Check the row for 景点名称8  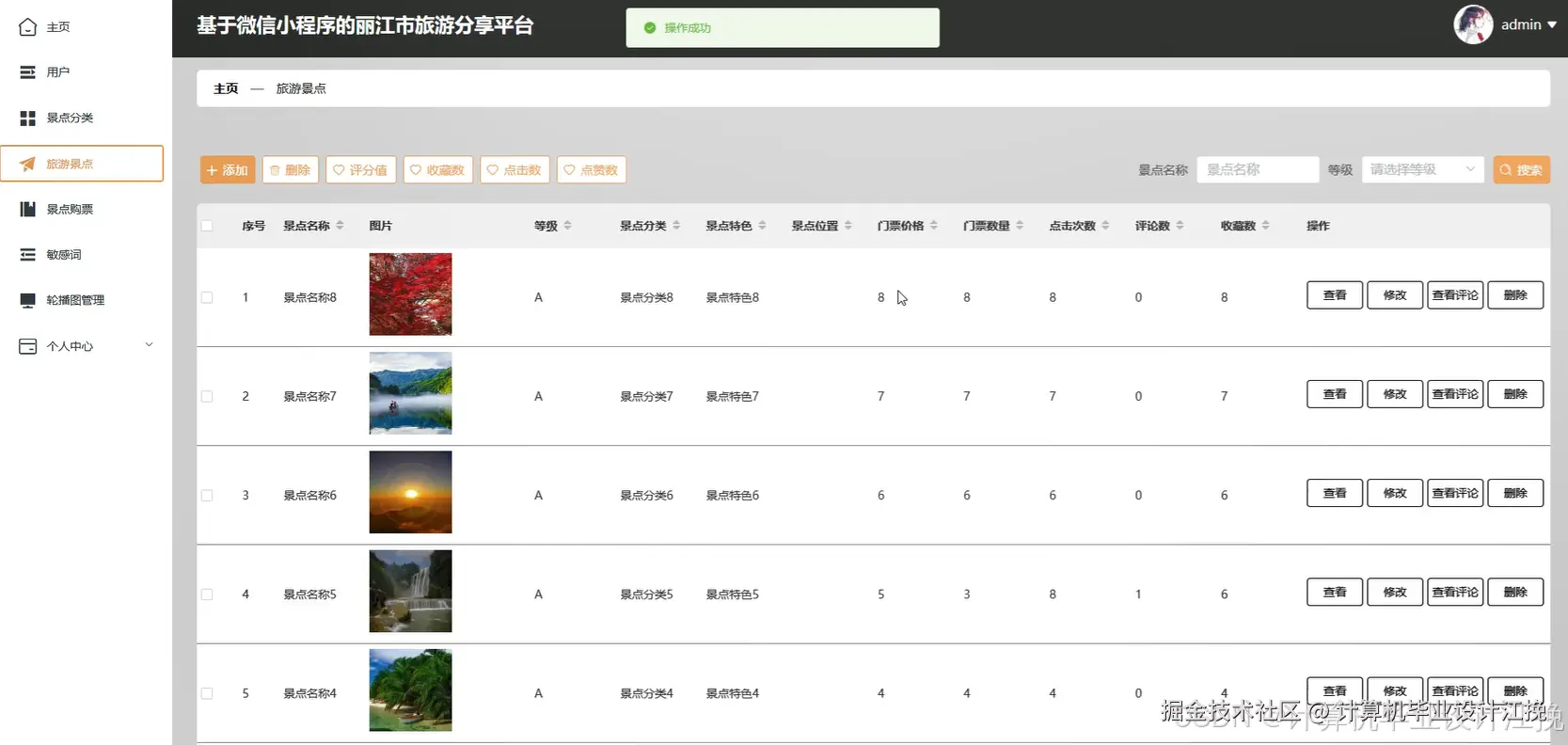(x=207, y=297)
